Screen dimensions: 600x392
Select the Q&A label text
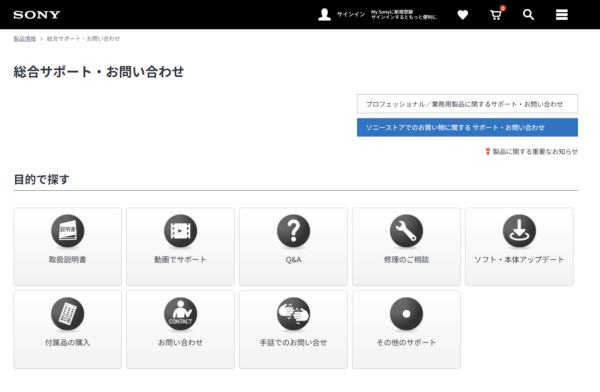coord(293,260)
